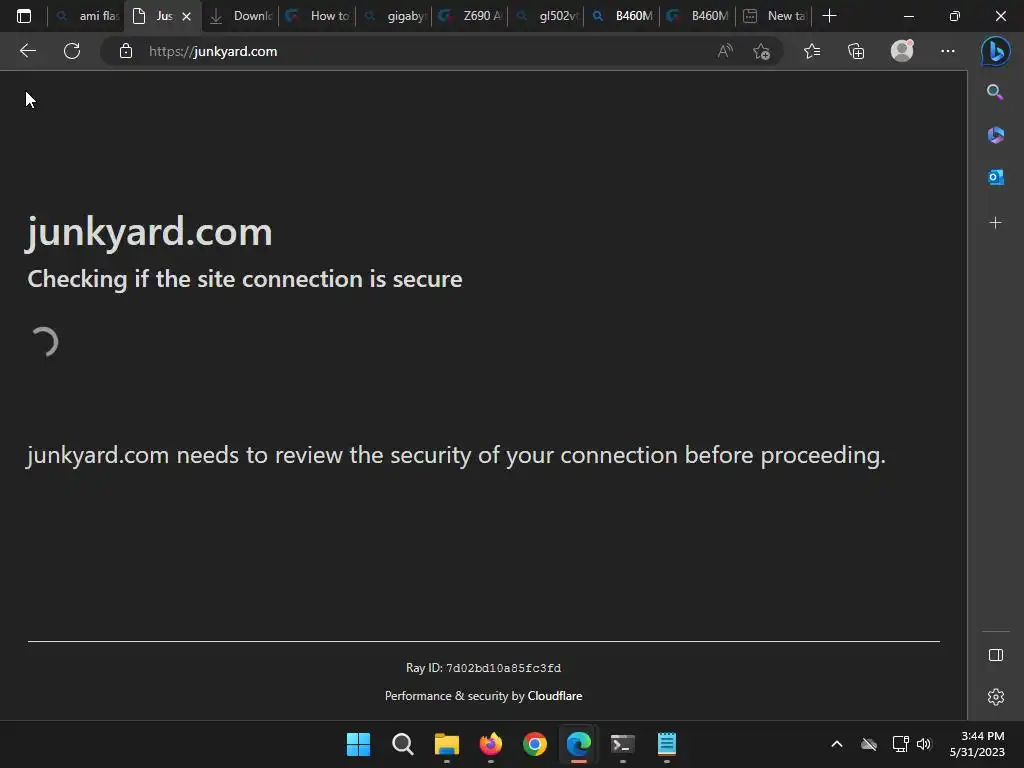Launch Firefox from the taskbar
The height and width of the screenshot is (768, 1024).
[490, 744]
